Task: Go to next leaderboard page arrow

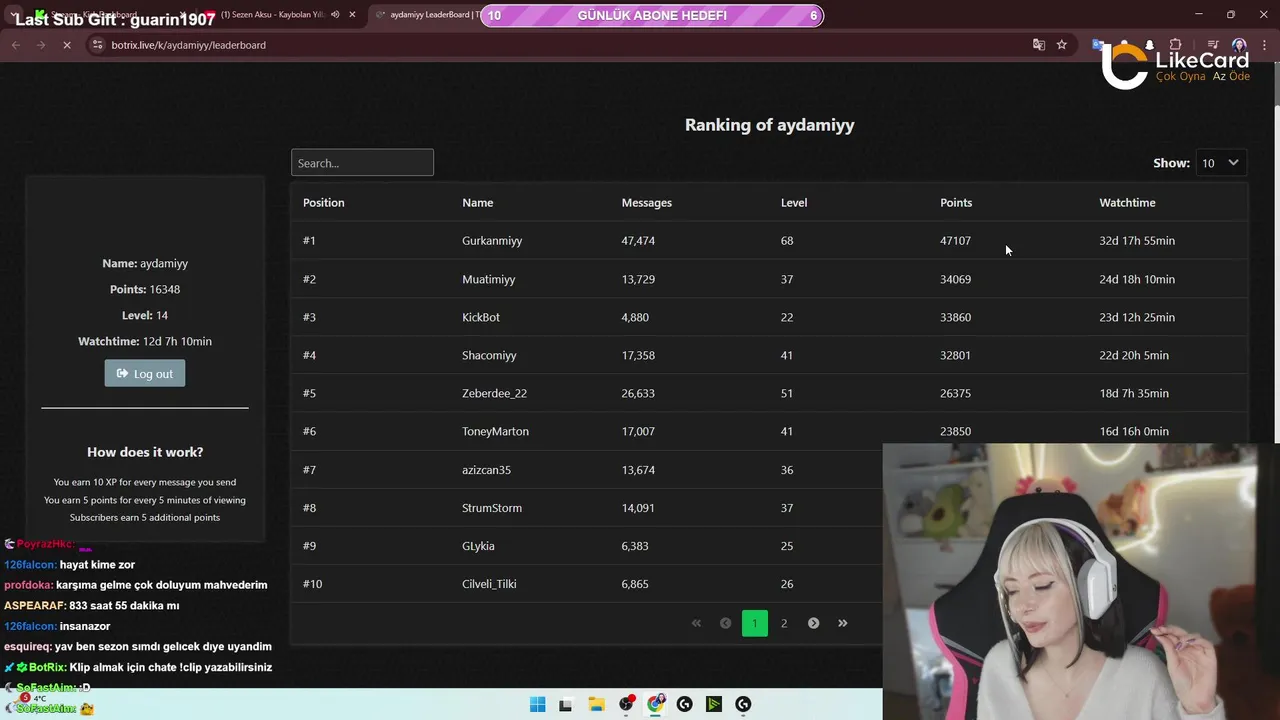Action: tap(813, 623)
